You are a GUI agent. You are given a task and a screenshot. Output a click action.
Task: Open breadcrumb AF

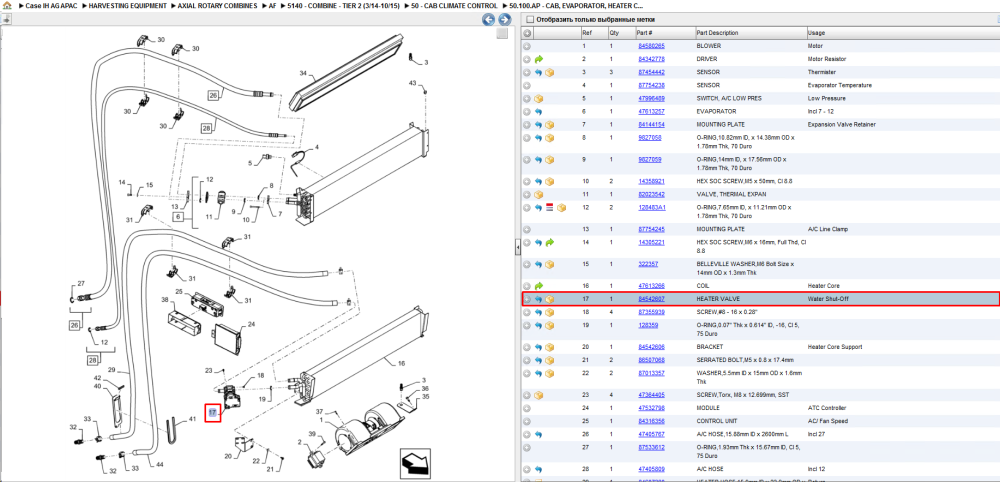pyautogui.click(x=272, y=5)
